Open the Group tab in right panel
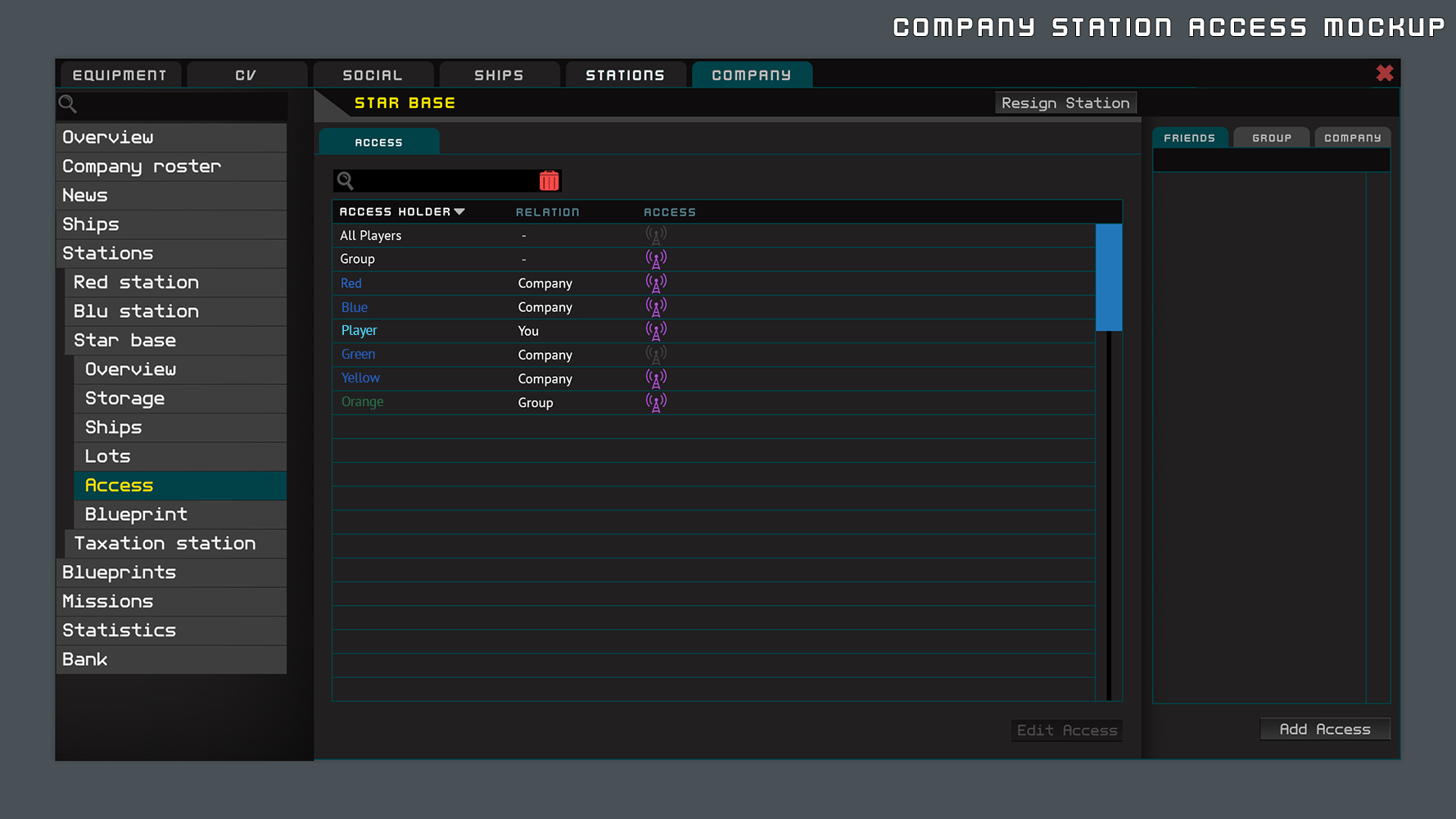Viewport: 1456px width, 819px height. tap(1271, 138)
